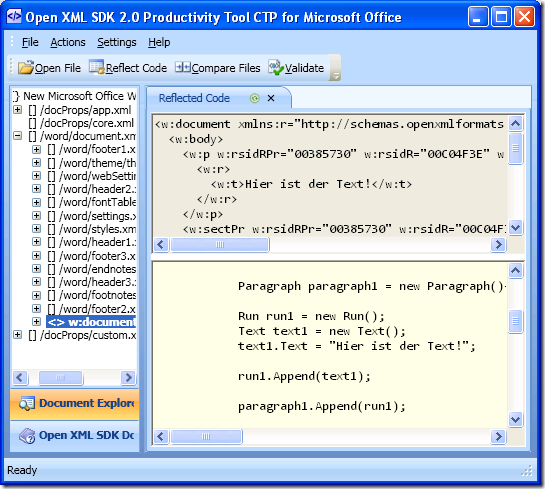Expand the w:document node
The height and width of the screenshot is (489, 545).
pyautogui.click(x=36, y=321)
